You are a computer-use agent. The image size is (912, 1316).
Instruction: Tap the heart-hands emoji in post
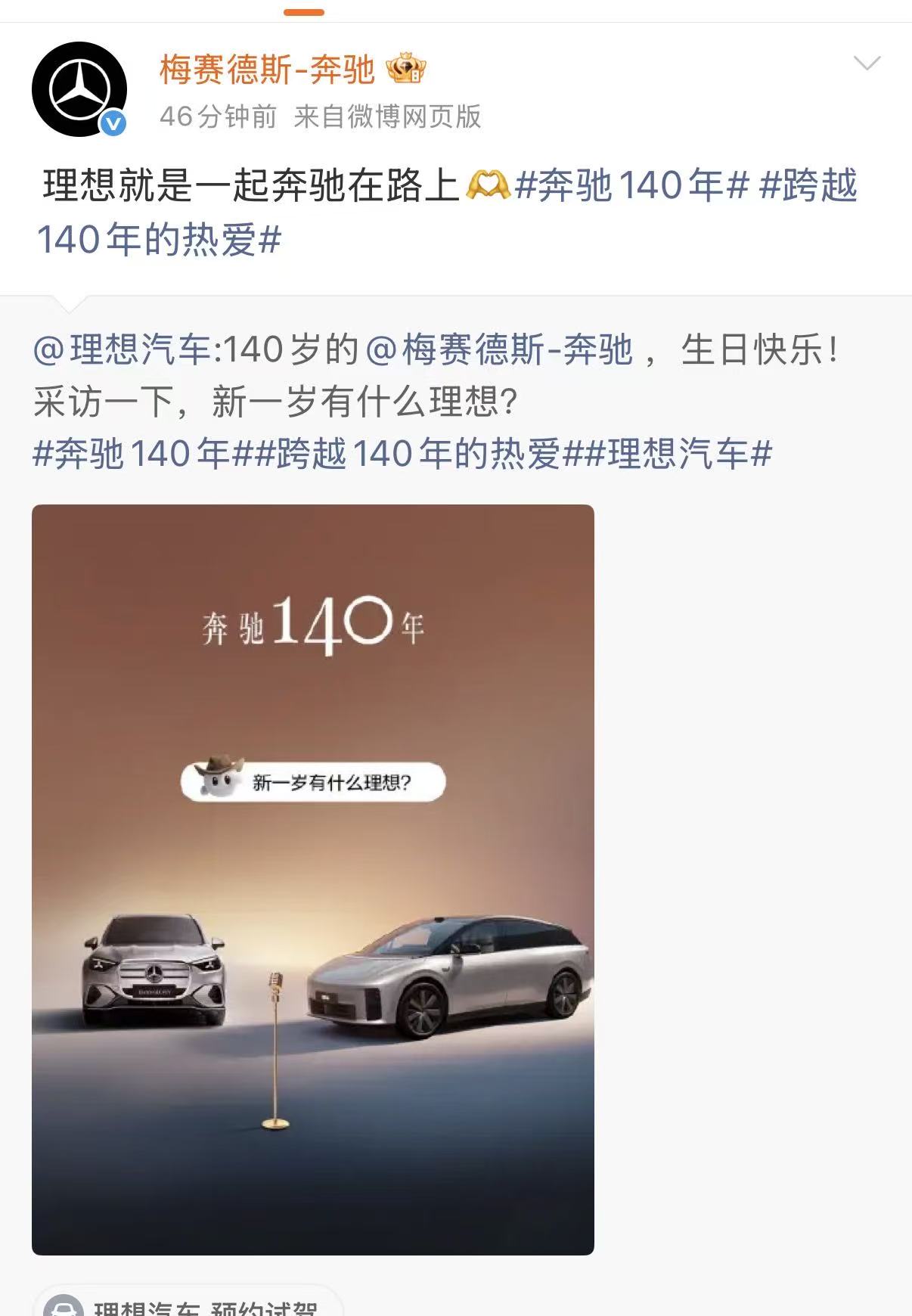tap(487, 185)
